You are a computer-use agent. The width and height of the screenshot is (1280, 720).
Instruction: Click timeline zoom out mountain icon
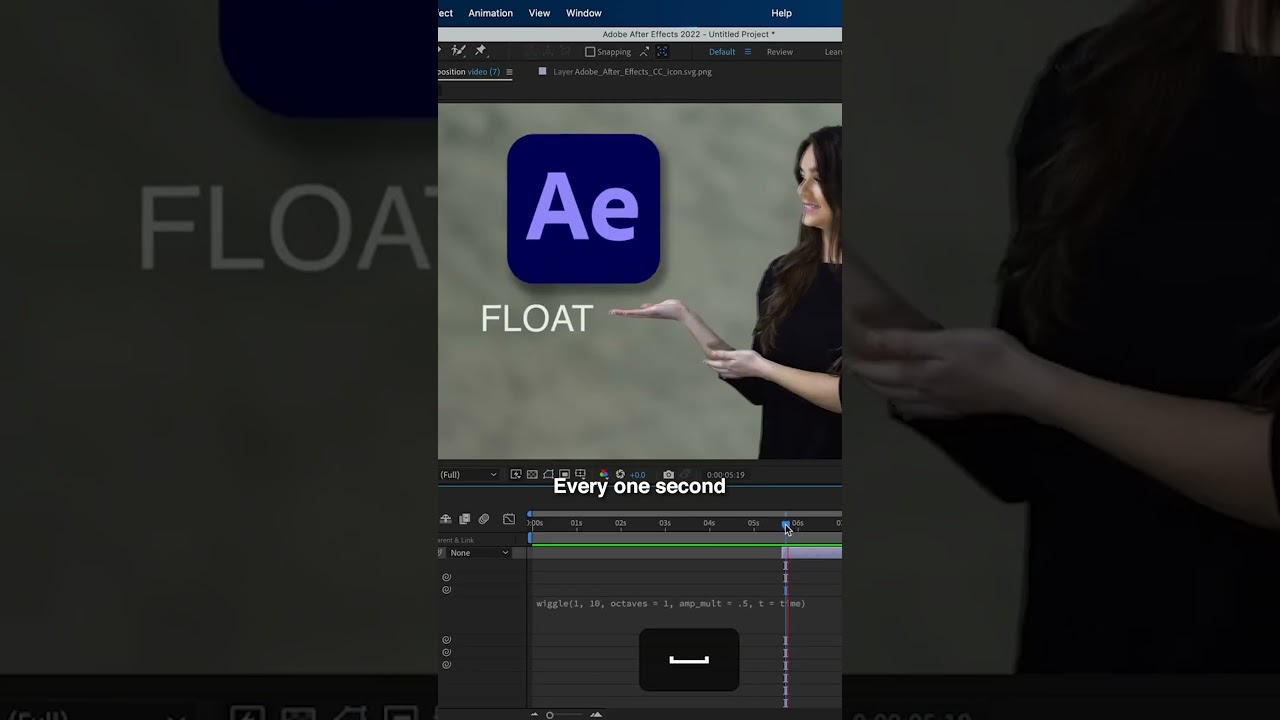point(534,714)
